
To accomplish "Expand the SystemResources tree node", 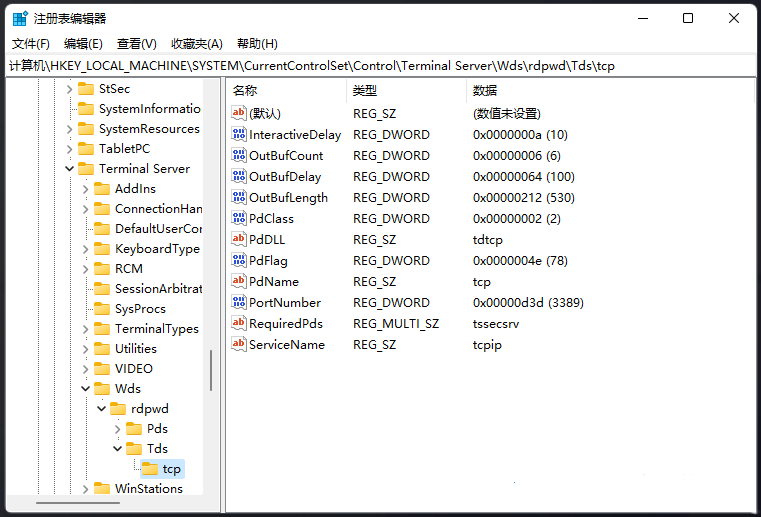I will (69, 129).
